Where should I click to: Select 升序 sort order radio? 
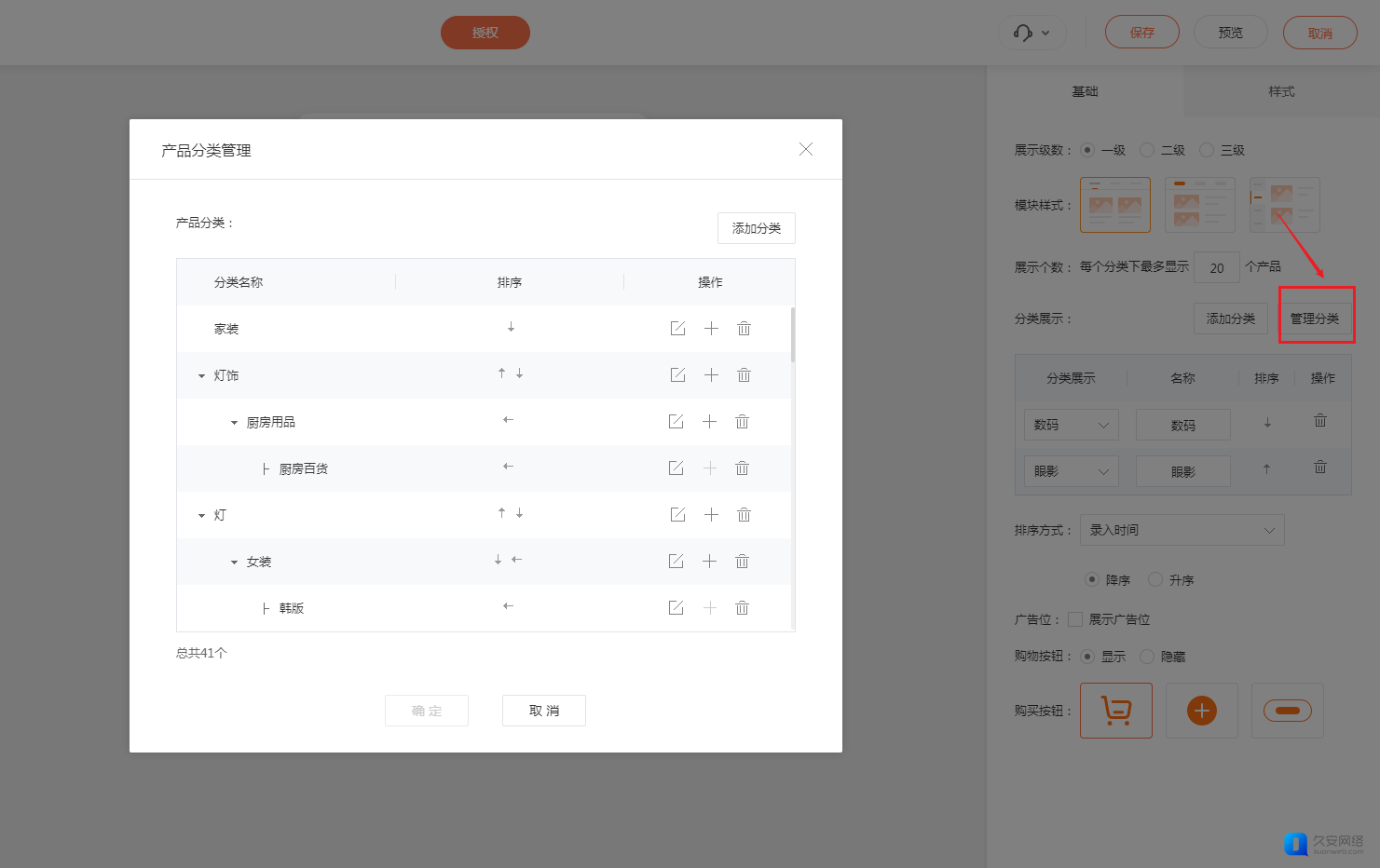[x=1155, y=579]
